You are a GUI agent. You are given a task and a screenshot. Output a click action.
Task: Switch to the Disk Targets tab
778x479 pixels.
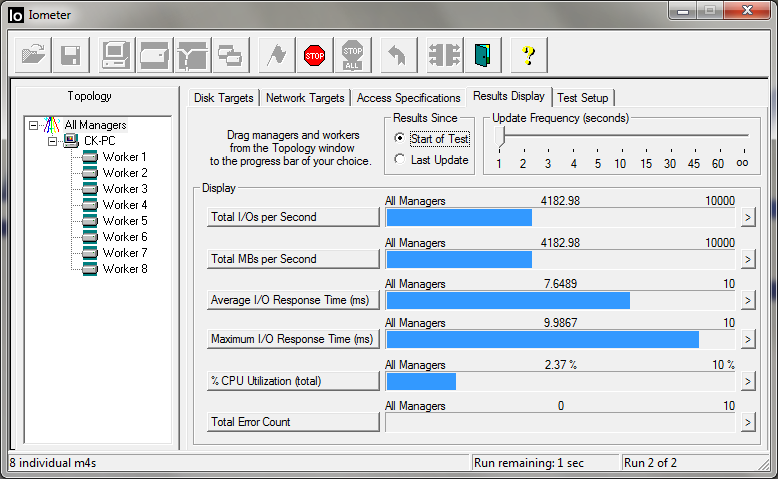[224, 98]
